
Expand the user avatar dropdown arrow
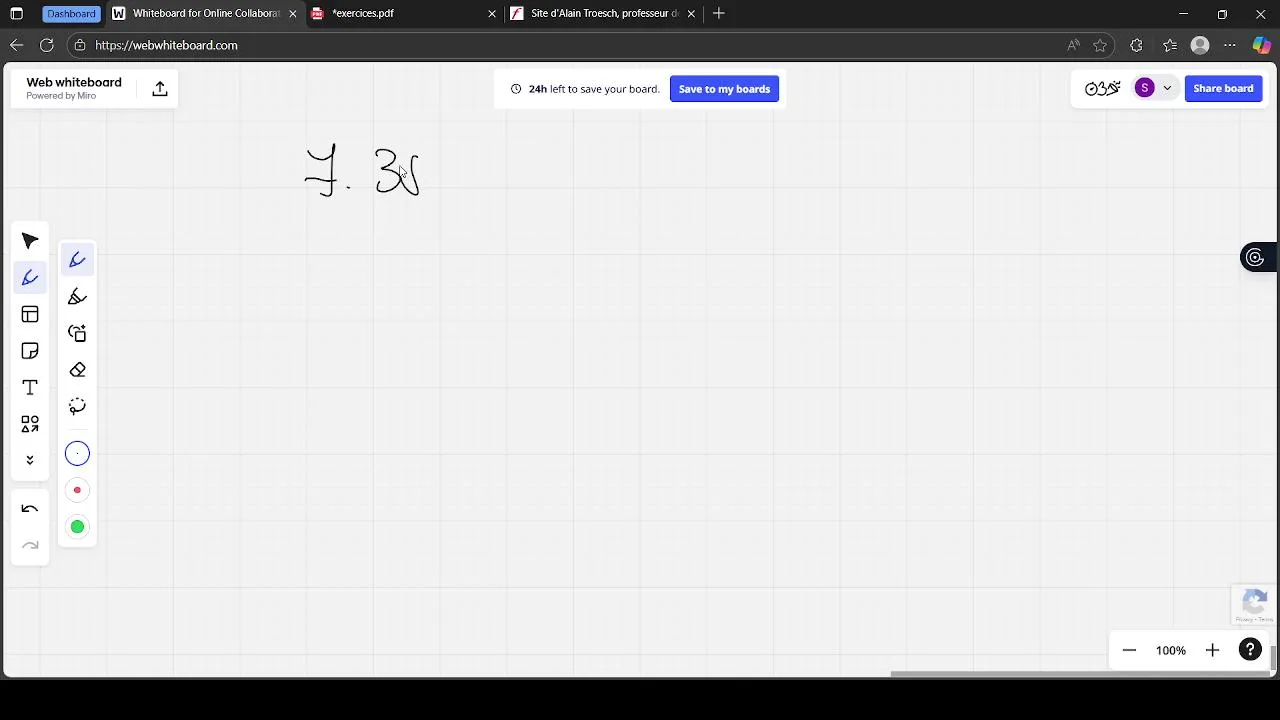(x=1167, y=88)
